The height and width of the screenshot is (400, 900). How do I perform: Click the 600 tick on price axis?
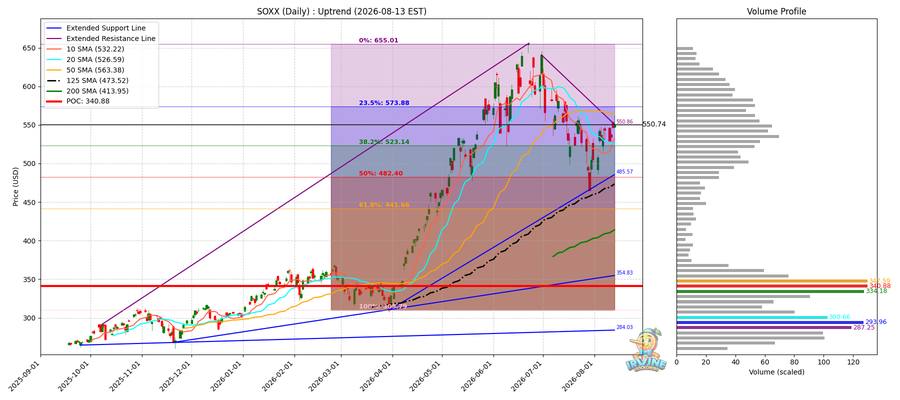point(30,87)
